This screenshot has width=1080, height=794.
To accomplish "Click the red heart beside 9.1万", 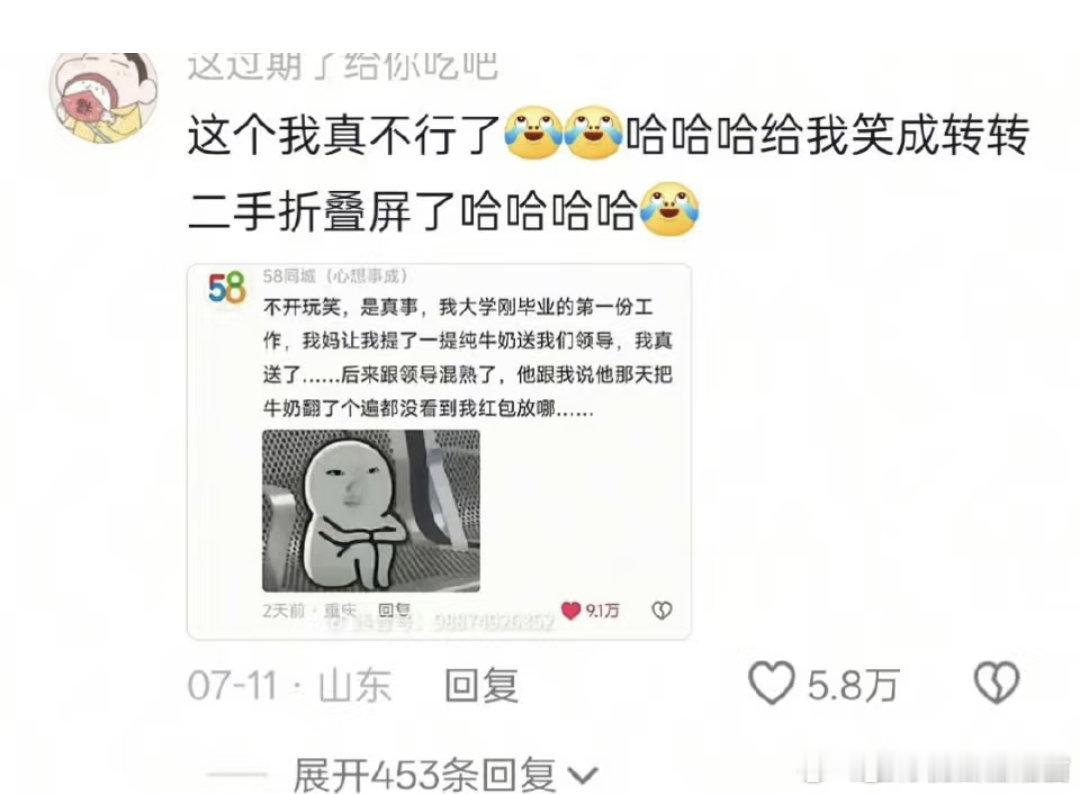I will [x=571, y=610].
